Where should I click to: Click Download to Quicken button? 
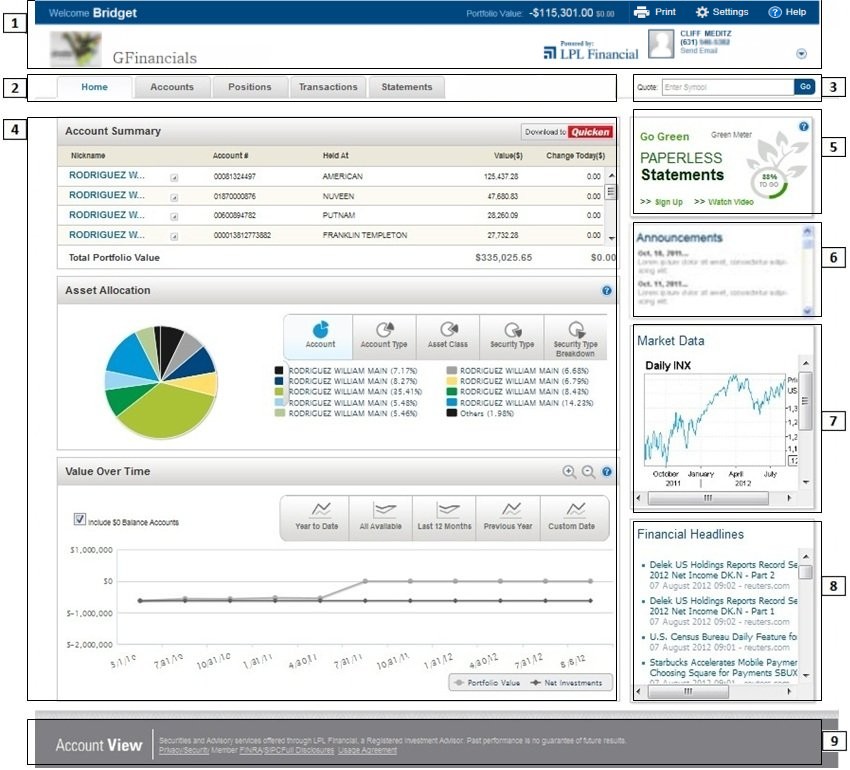tap(567, 132)
